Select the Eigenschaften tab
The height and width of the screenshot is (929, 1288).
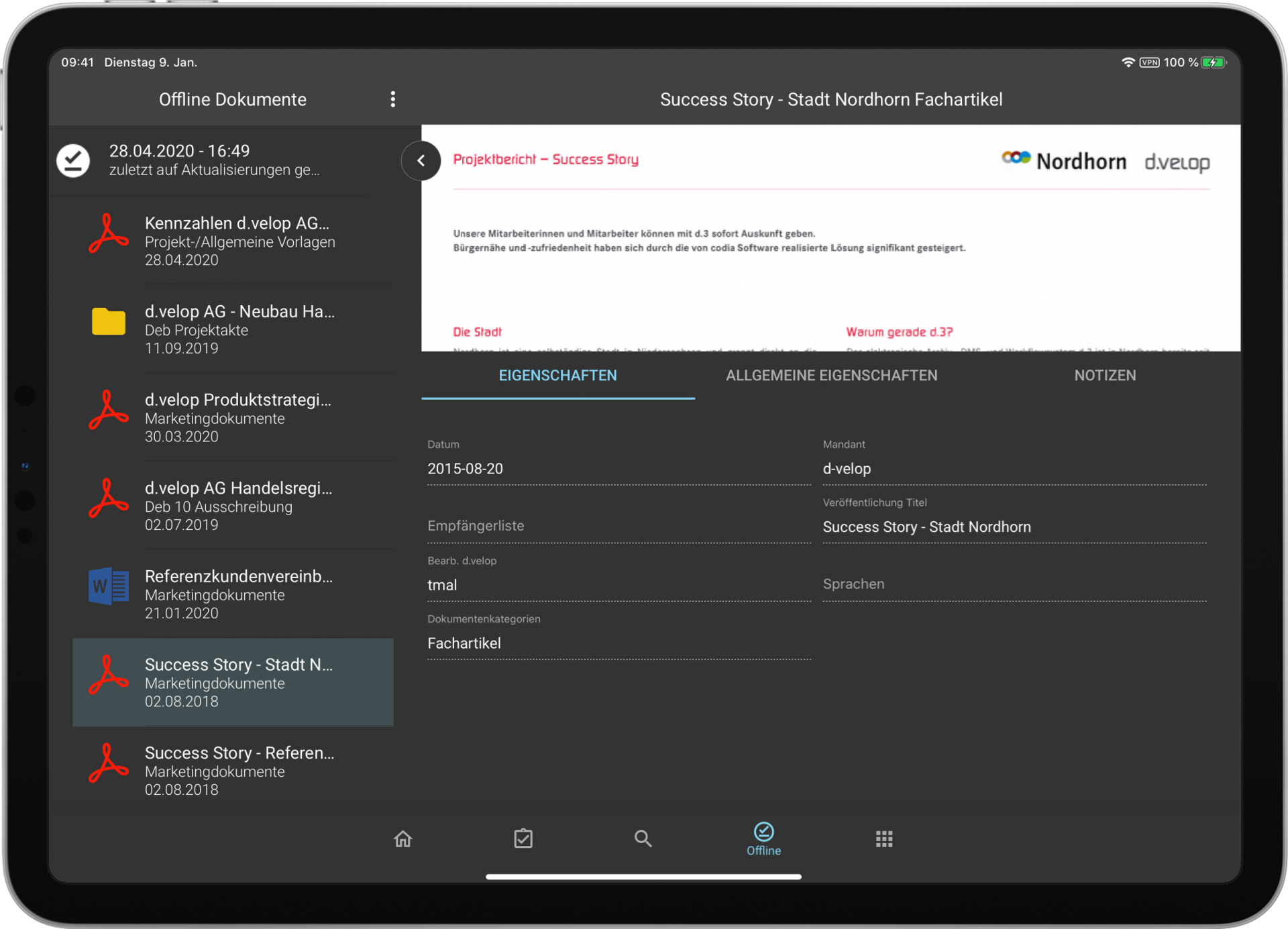point(557,376)
